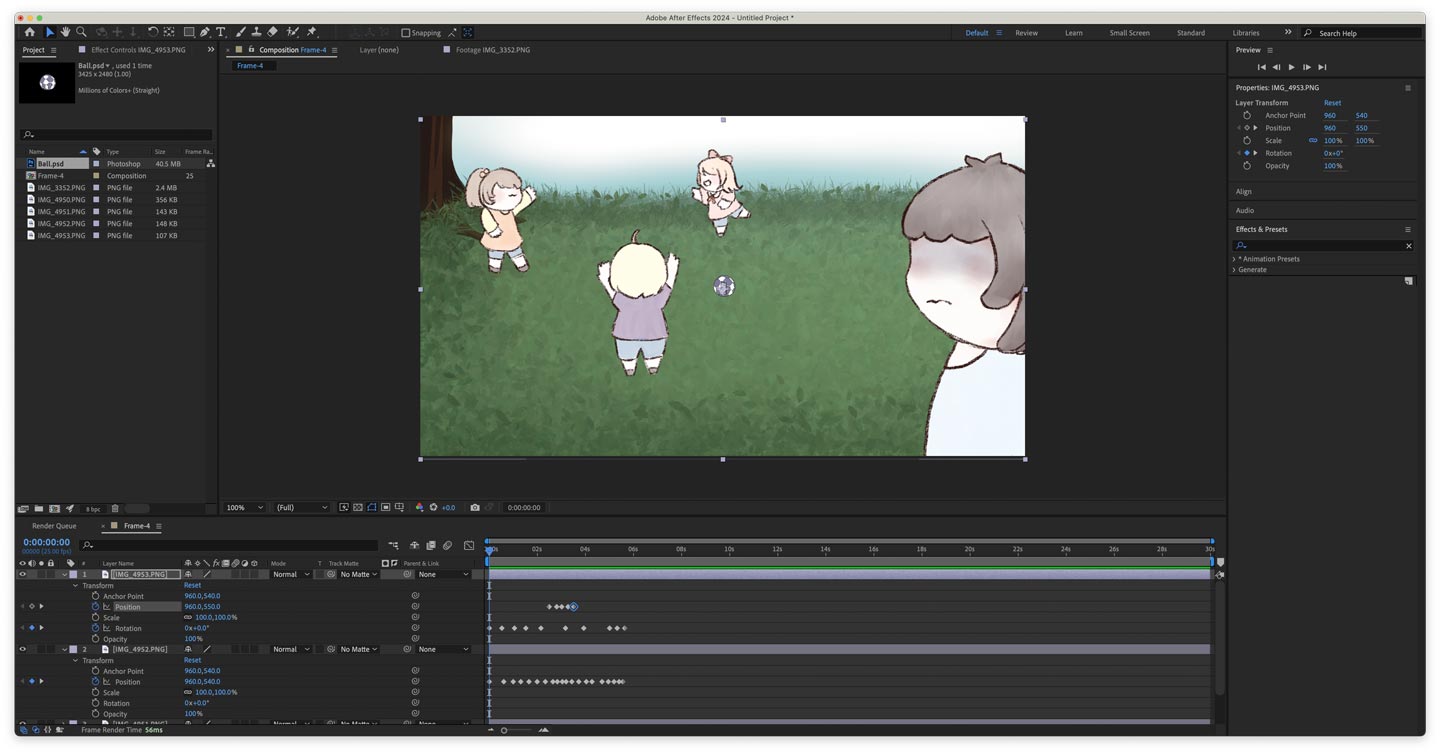Collapse the Transform group under IMG_4952.PNG
The width and height of the screenshot is (1440, 753).
pyautogui.click(x=75, y=661)
